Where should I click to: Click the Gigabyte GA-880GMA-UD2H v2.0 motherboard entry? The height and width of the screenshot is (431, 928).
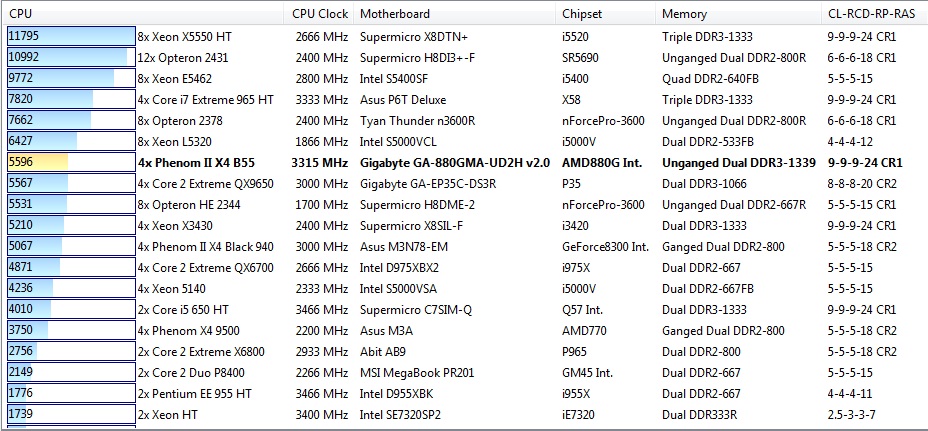click(x=454, y=162)
